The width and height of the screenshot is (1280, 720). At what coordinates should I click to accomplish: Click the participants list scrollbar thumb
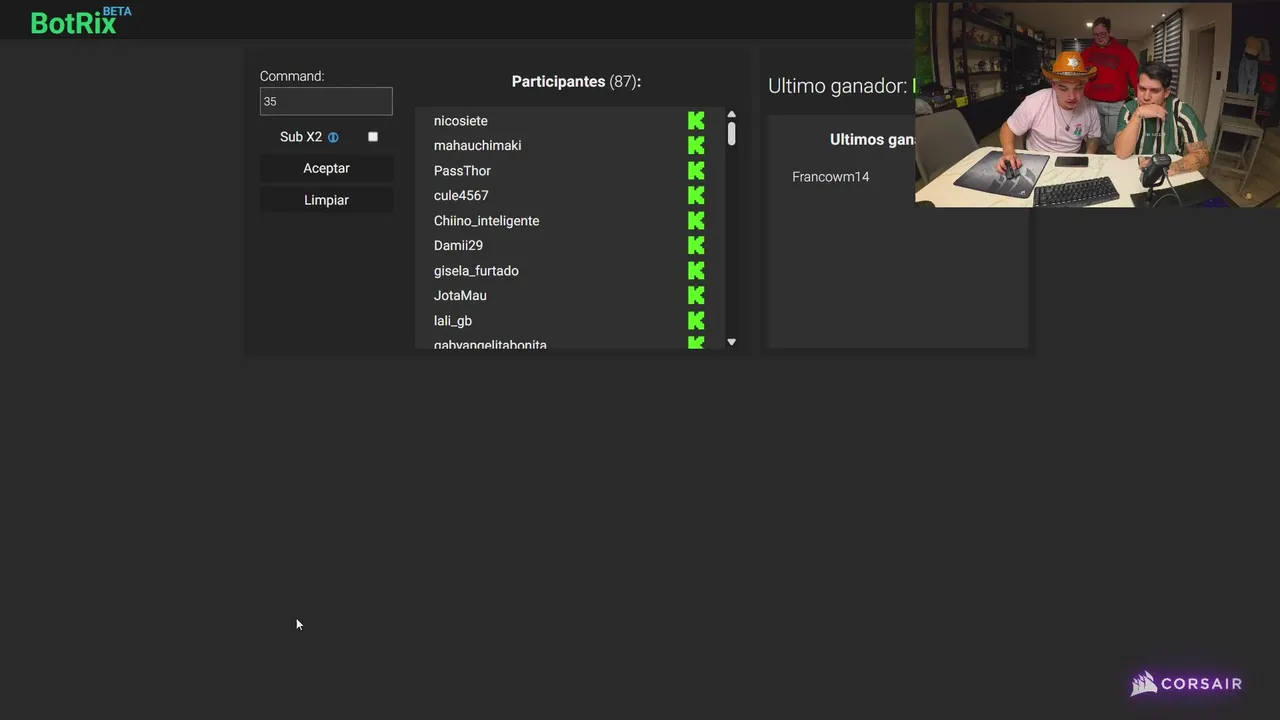tap(731, 133)
